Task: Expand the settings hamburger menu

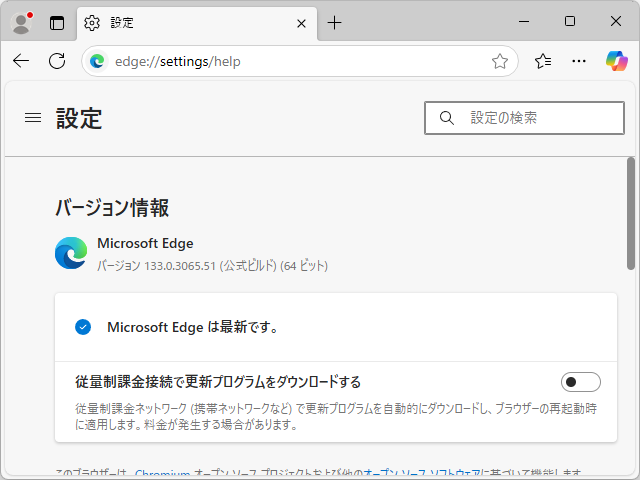Action: coord(33,118)
